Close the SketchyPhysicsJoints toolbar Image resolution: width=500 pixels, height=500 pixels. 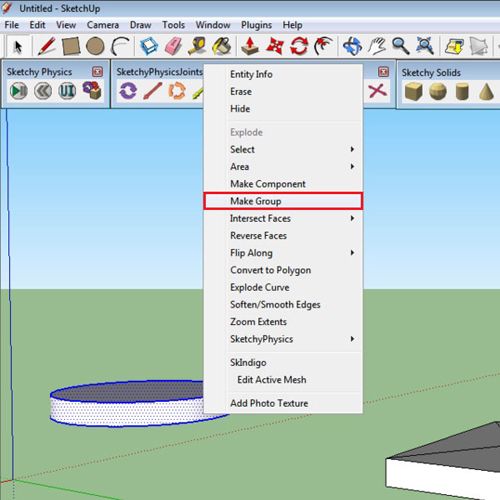click(x=383, y=72)
